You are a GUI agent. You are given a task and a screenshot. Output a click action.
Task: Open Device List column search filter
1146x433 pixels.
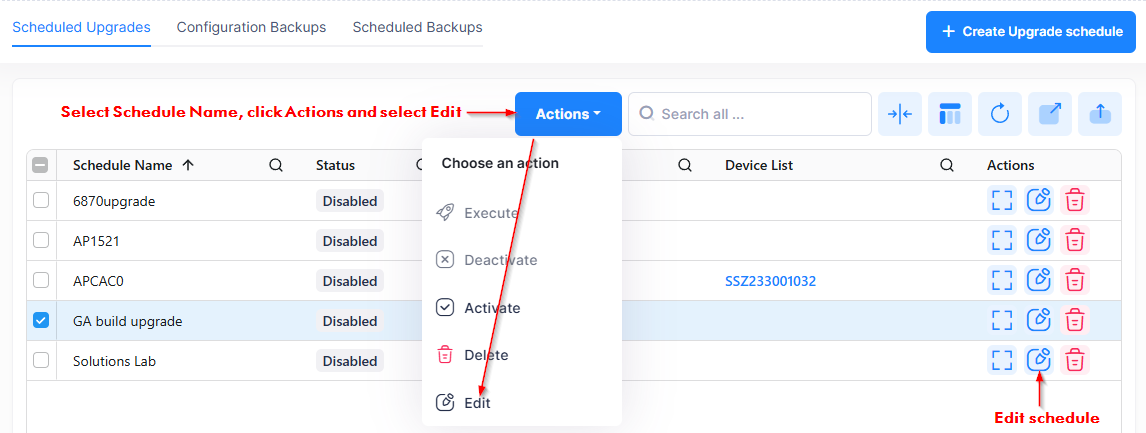[x=947, y=165]
